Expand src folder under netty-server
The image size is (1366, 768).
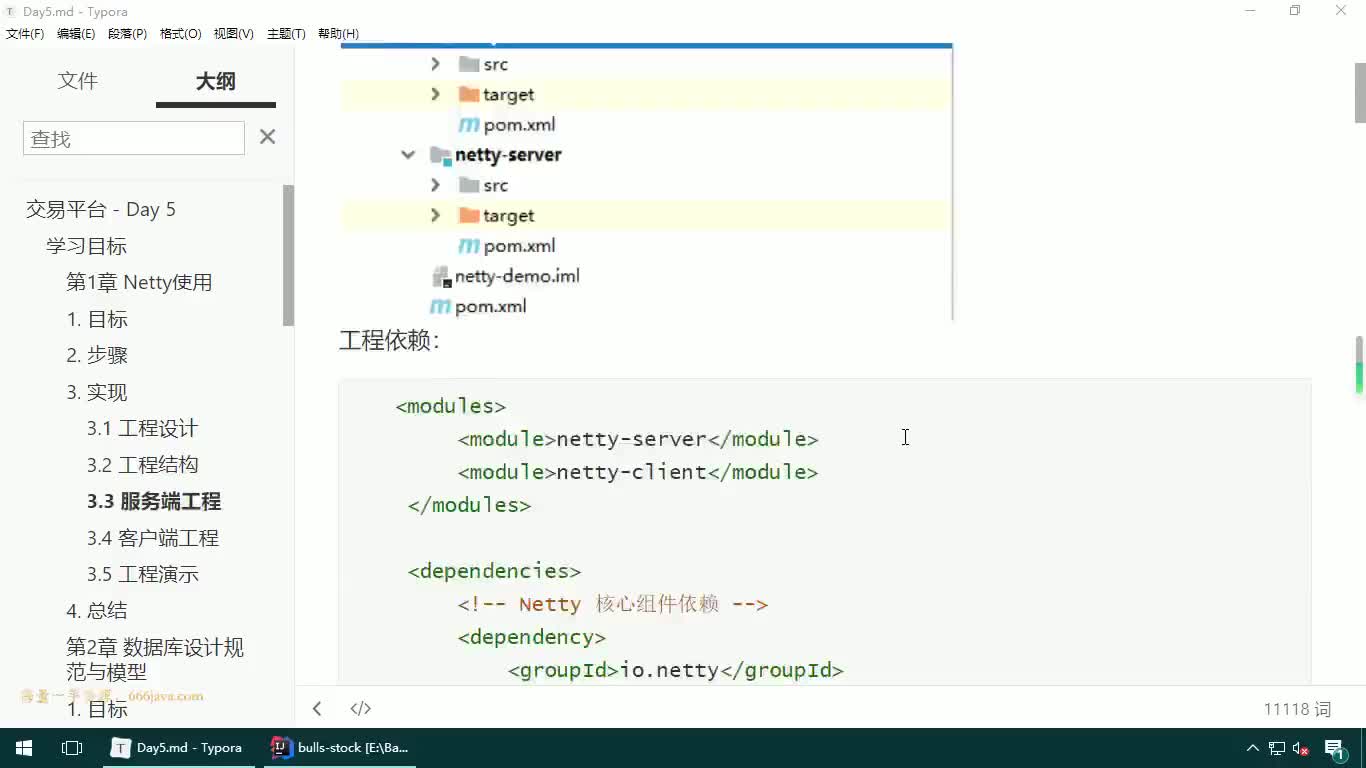pos(435,185)
